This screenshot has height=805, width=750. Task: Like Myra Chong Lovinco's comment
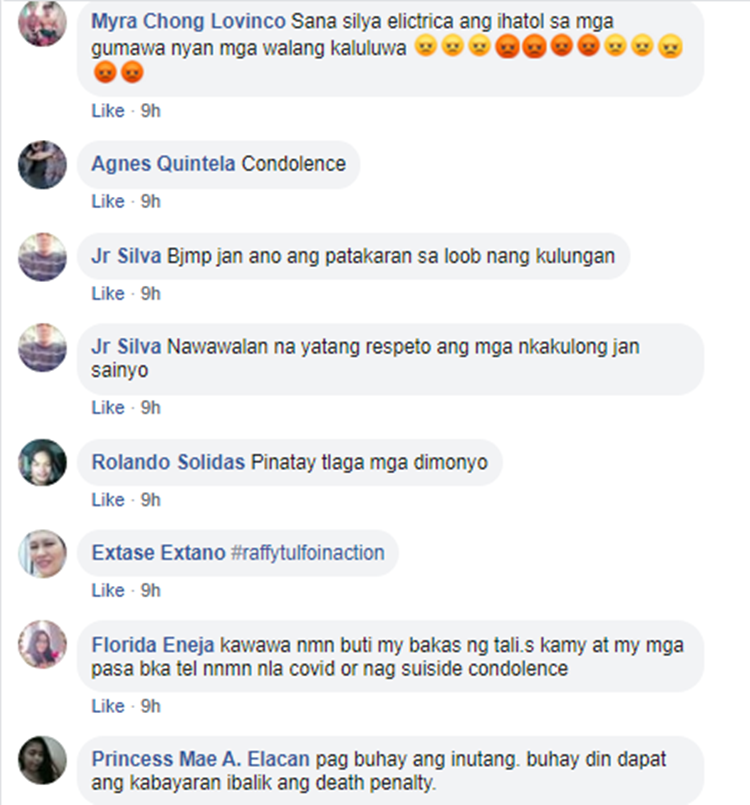pyautogui.click(x=108, y=111)
